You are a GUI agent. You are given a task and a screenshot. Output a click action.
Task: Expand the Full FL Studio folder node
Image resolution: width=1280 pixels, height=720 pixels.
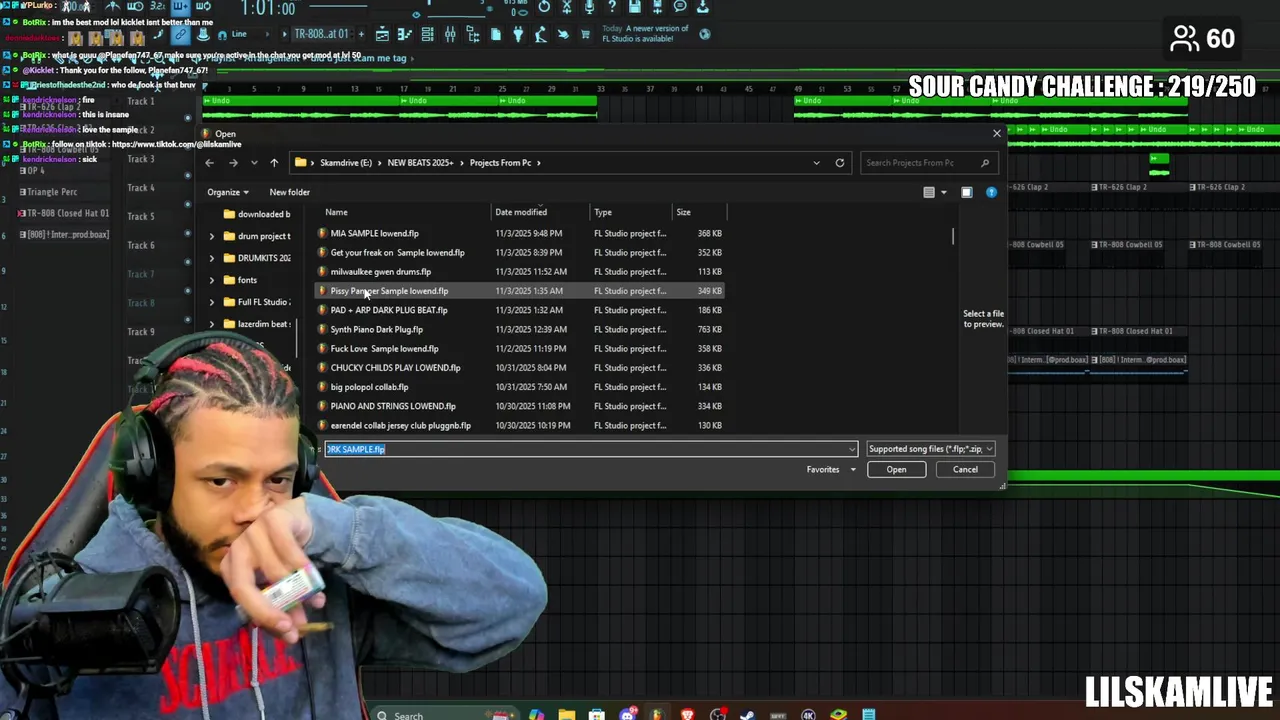click(211, 302)
